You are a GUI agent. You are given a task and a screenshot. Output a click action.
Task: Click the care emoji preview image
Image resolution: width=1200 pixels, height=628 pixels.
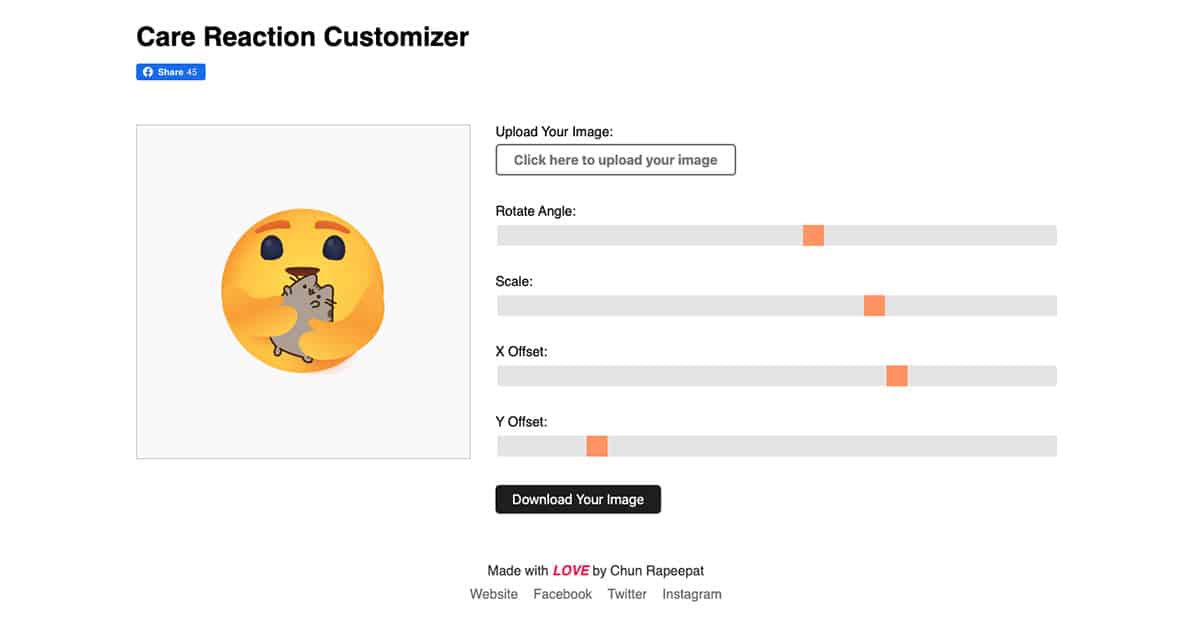(x=302, y=291)
